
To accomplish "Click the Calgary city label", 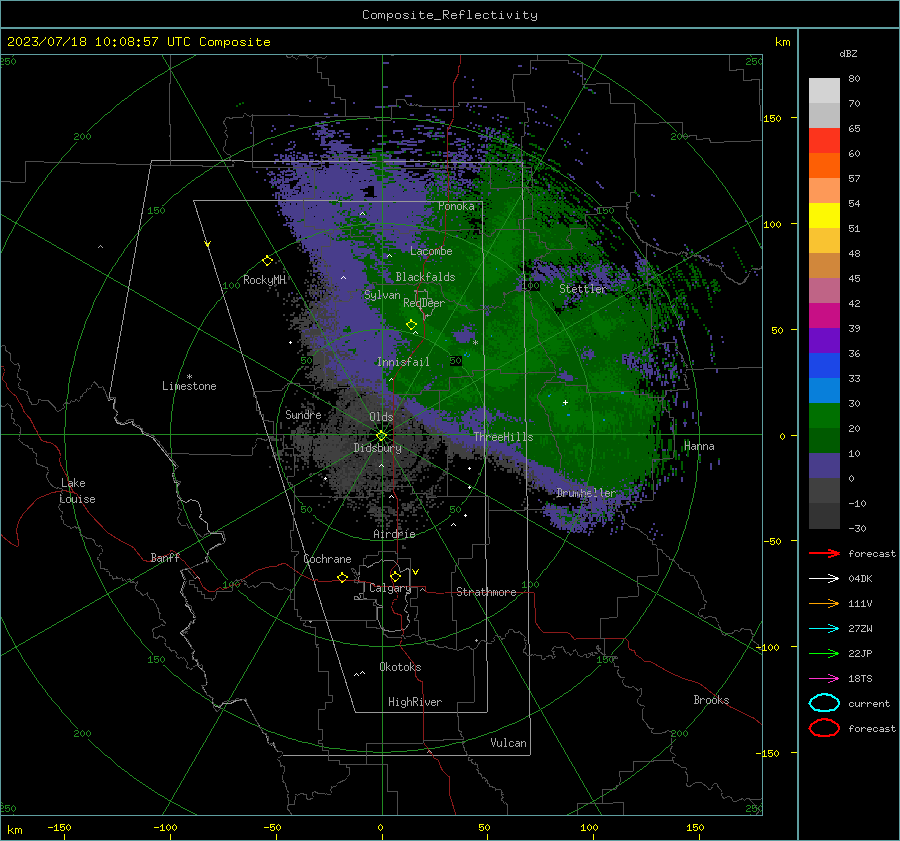I will 390,588.
